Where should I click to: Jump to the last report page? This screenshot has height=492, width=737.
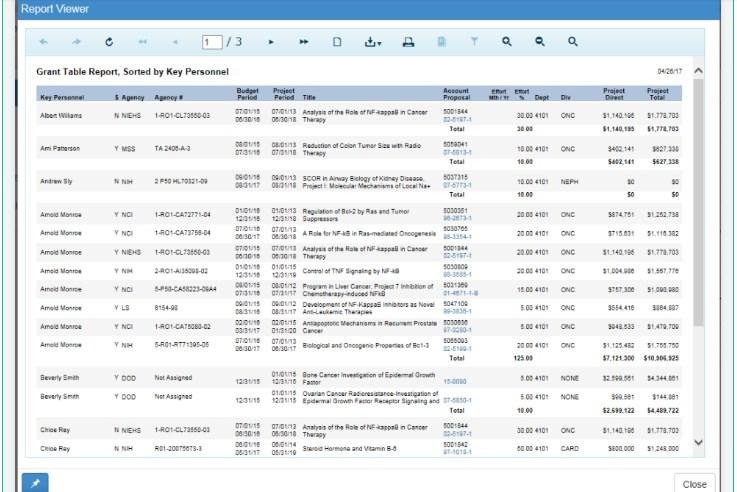coord(303,42)
